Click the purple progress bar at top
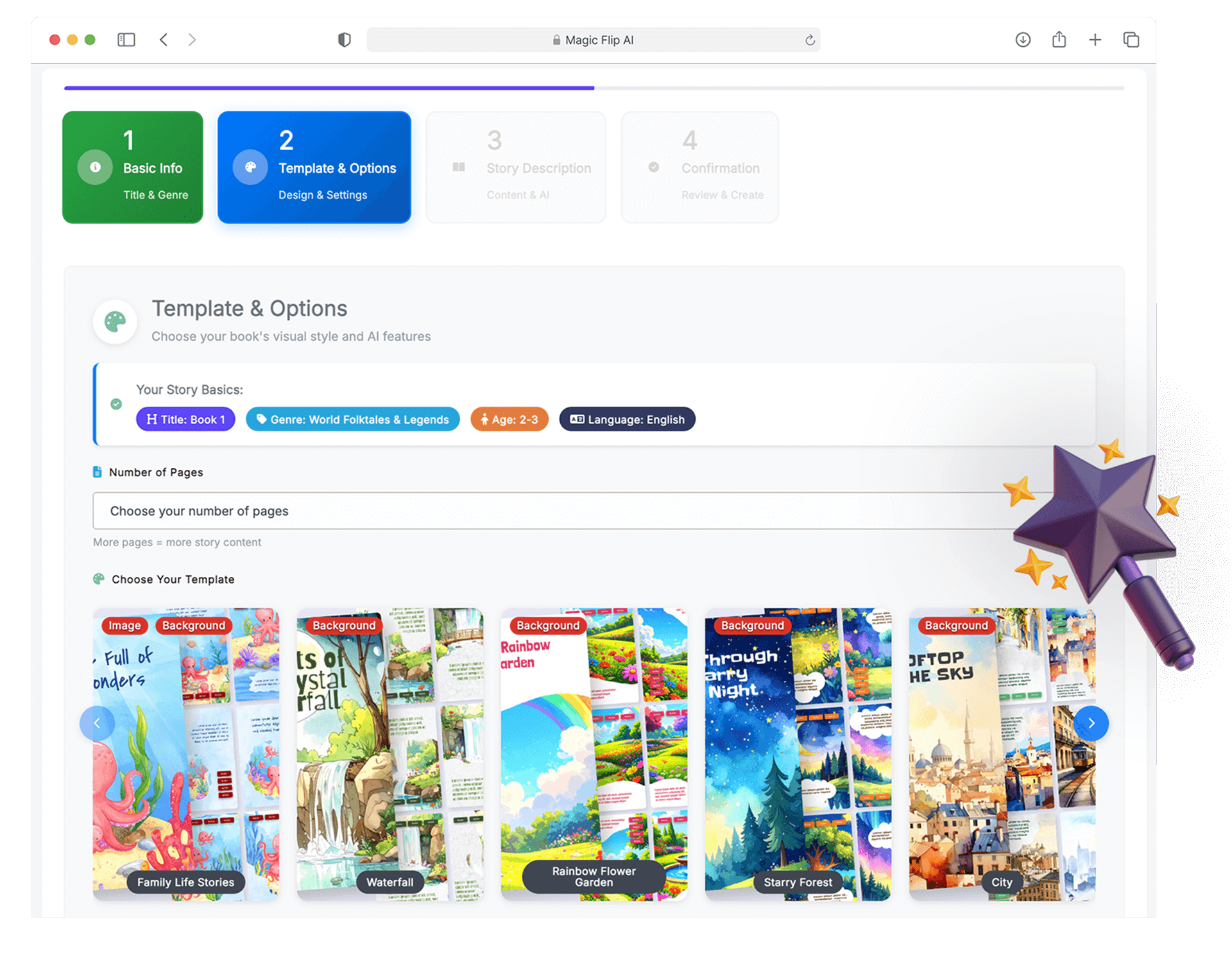The image size is (1232, 978). pos(329,88)
